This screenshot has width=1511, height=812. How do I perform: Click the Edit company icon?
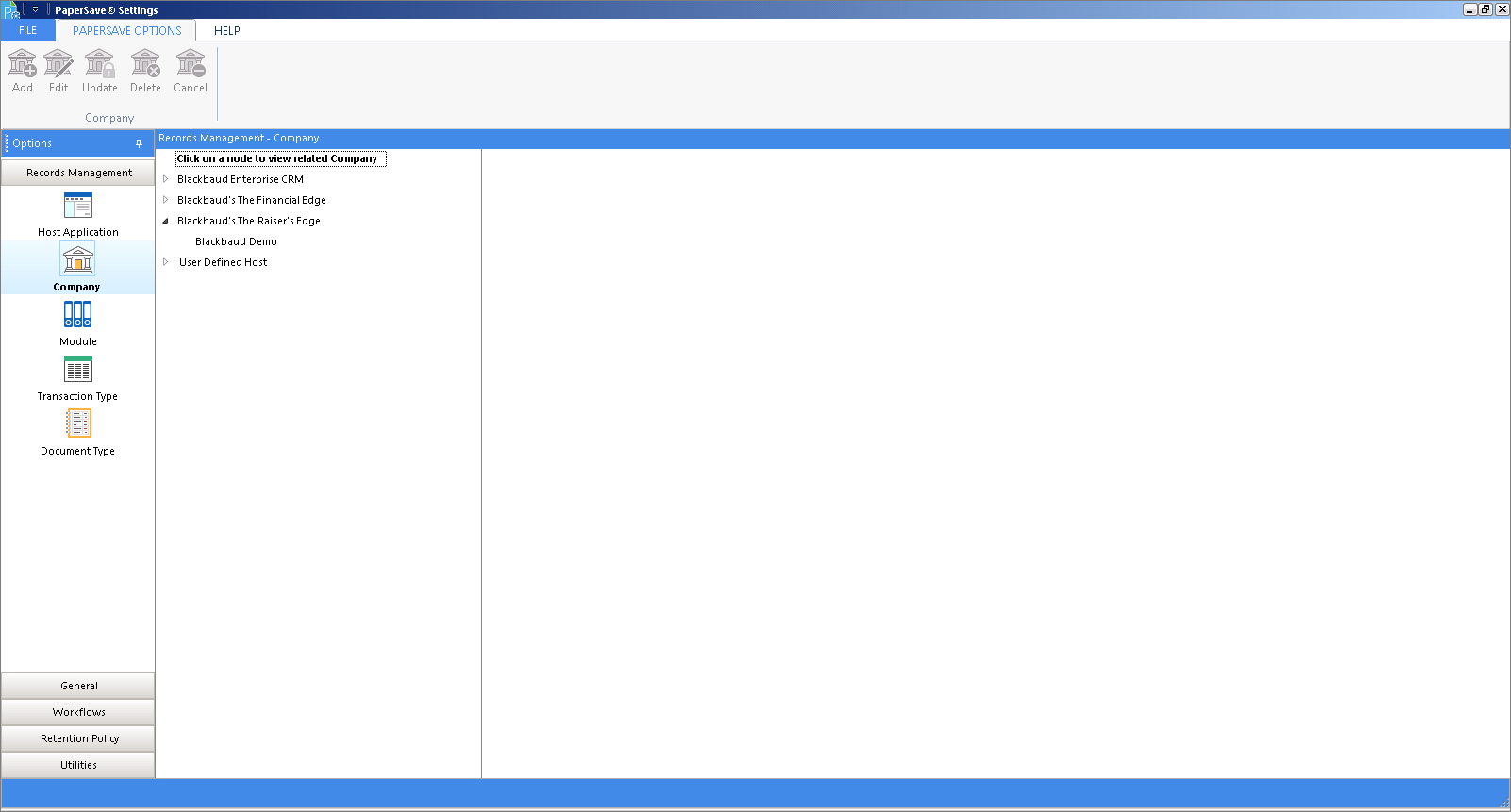(58, 64)
